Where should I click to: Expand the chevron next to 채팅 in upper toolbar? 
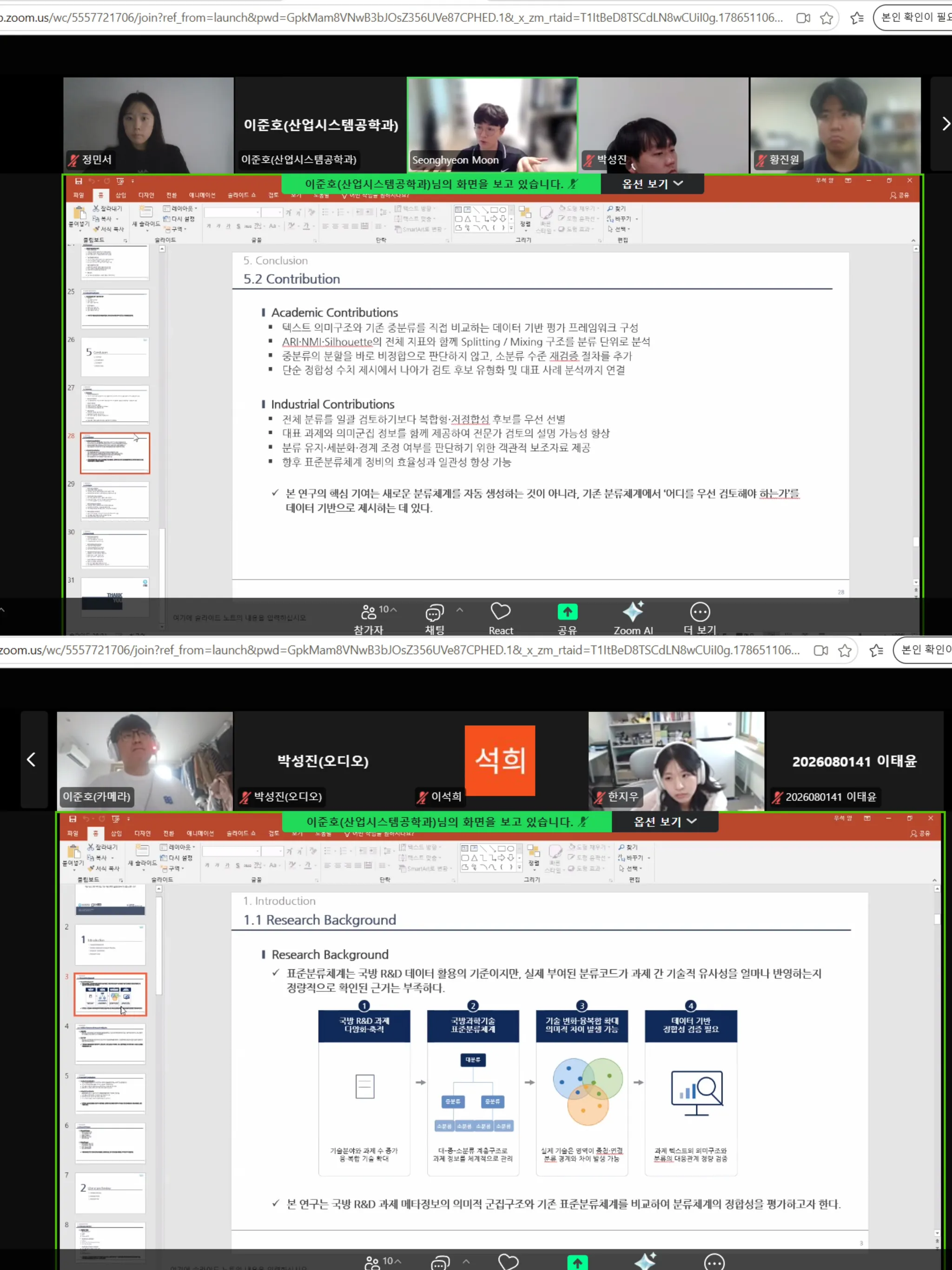click(460, 610)
